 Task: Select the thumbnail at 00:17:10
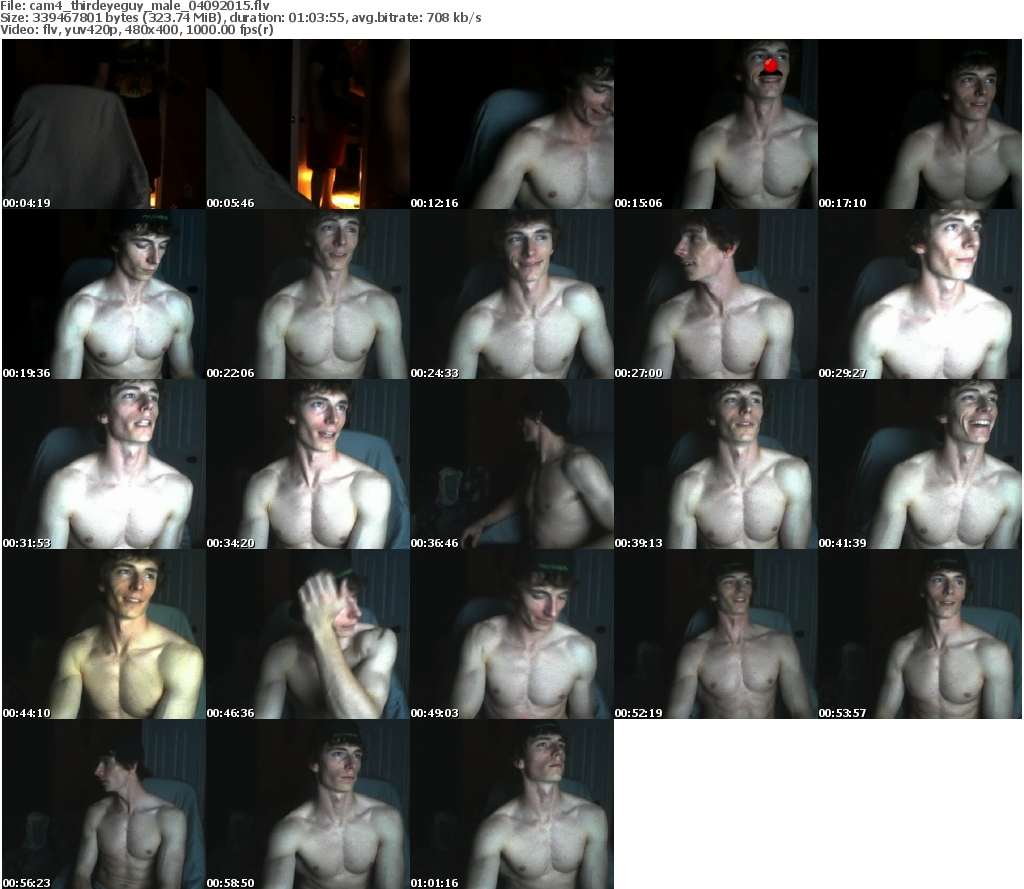920,124
